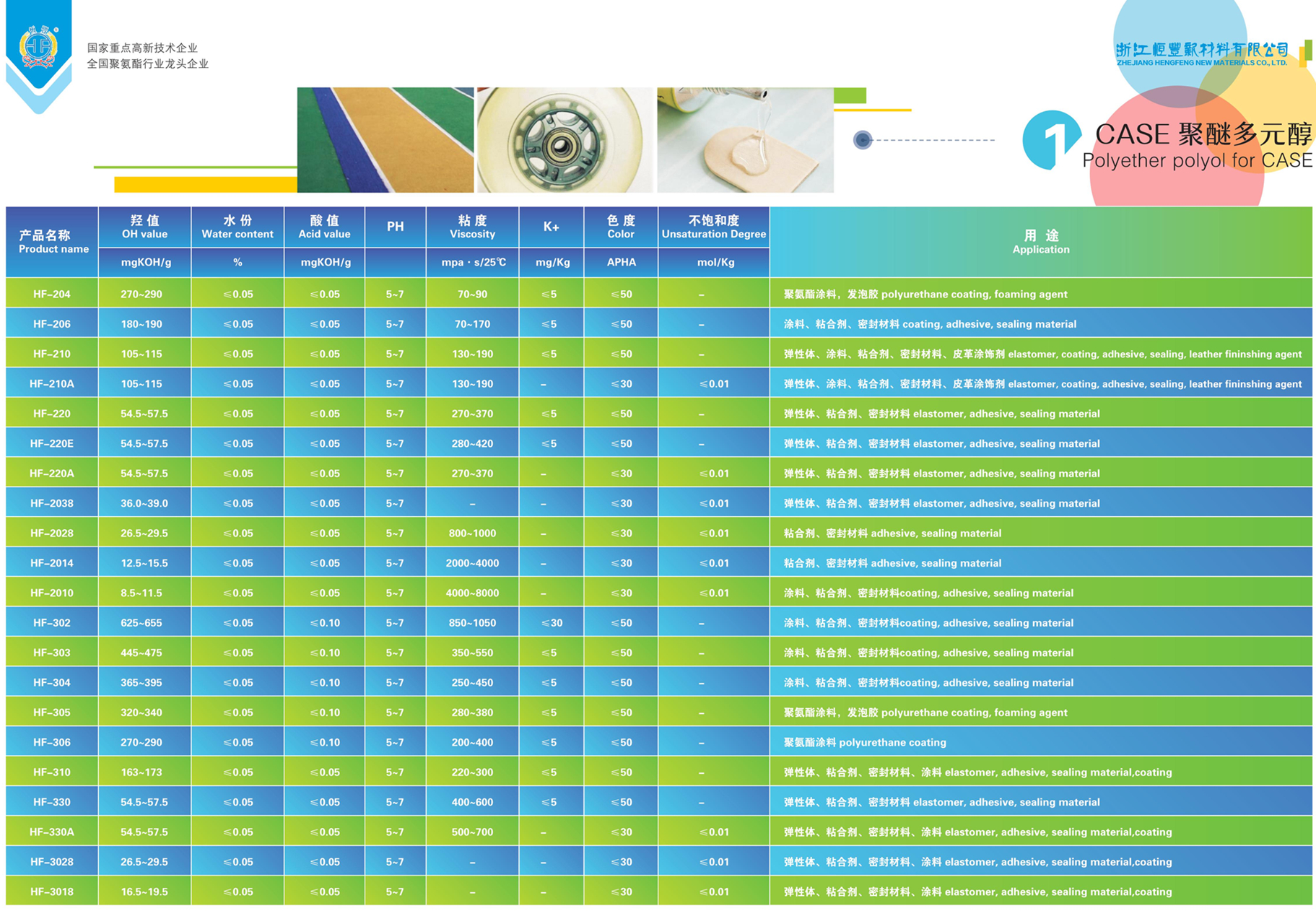Viewport: 1316px width, 911px height.
Task: Select the HF-3018 product name cell
Action: [52, 892]
